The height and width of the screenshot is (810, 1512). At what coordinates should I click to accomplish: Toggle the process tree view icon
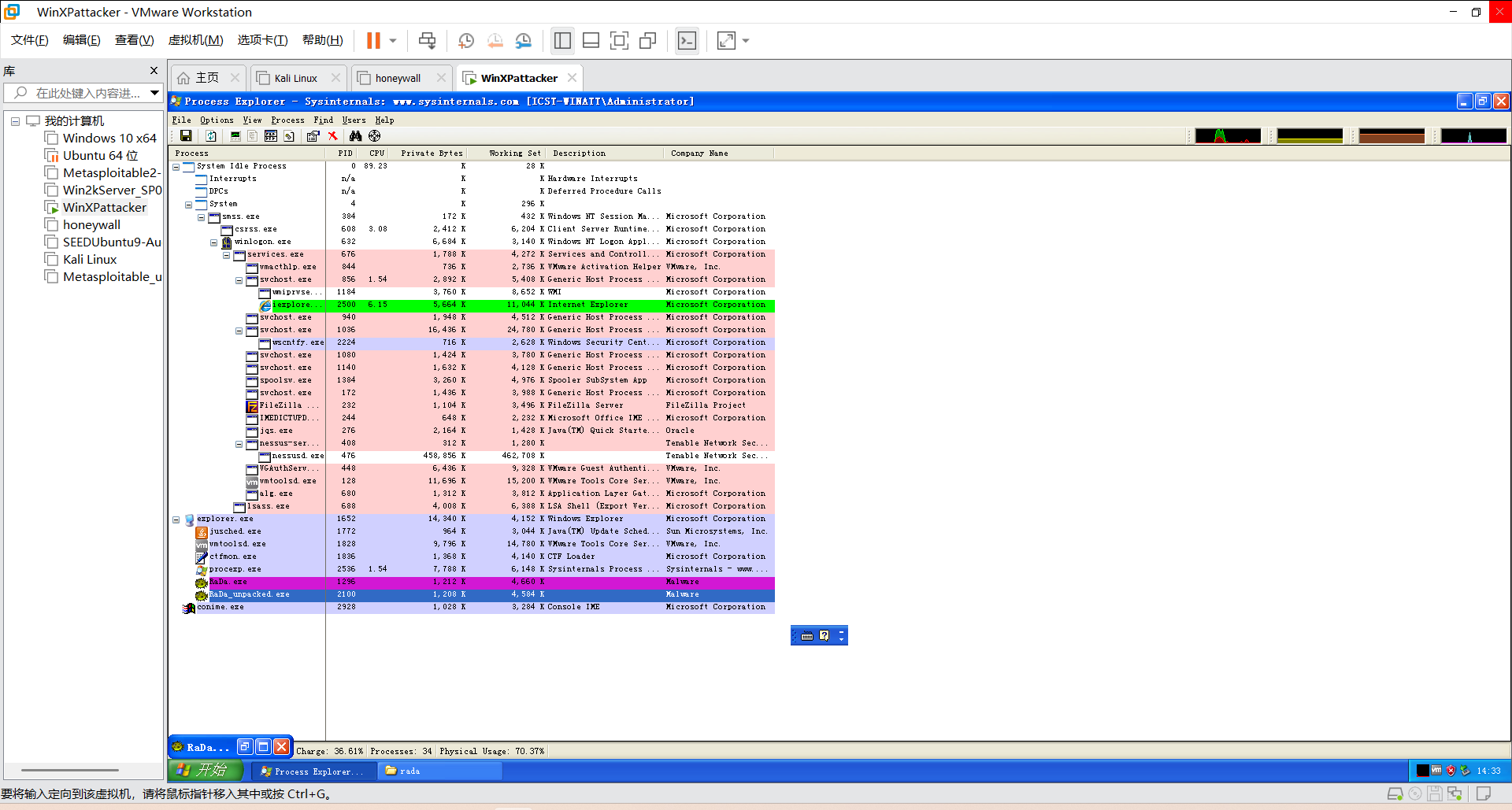(253, 136)
